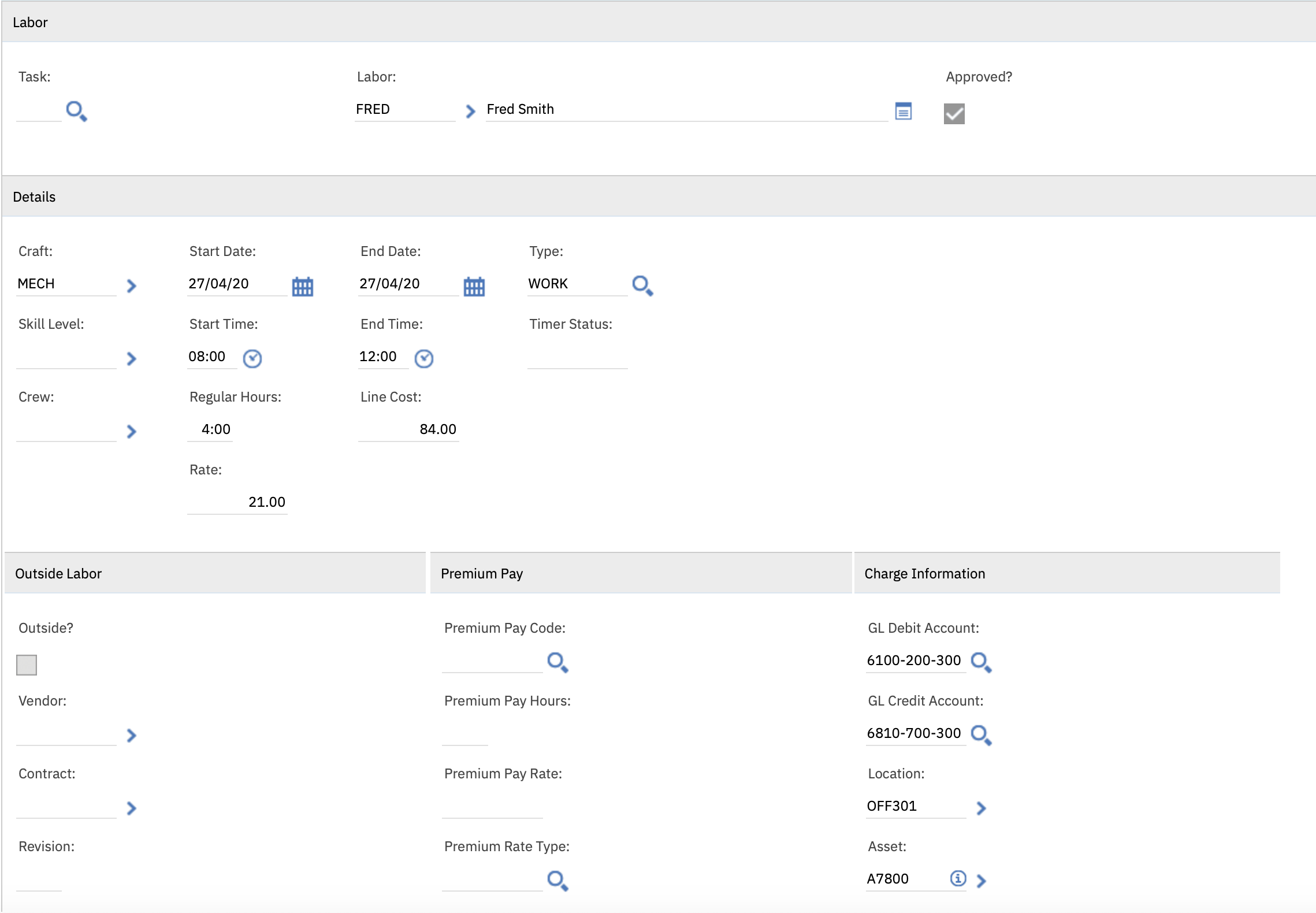Toggle the Approved checkbox
This screenshot has height=913, width=1316.
(954, 113)
